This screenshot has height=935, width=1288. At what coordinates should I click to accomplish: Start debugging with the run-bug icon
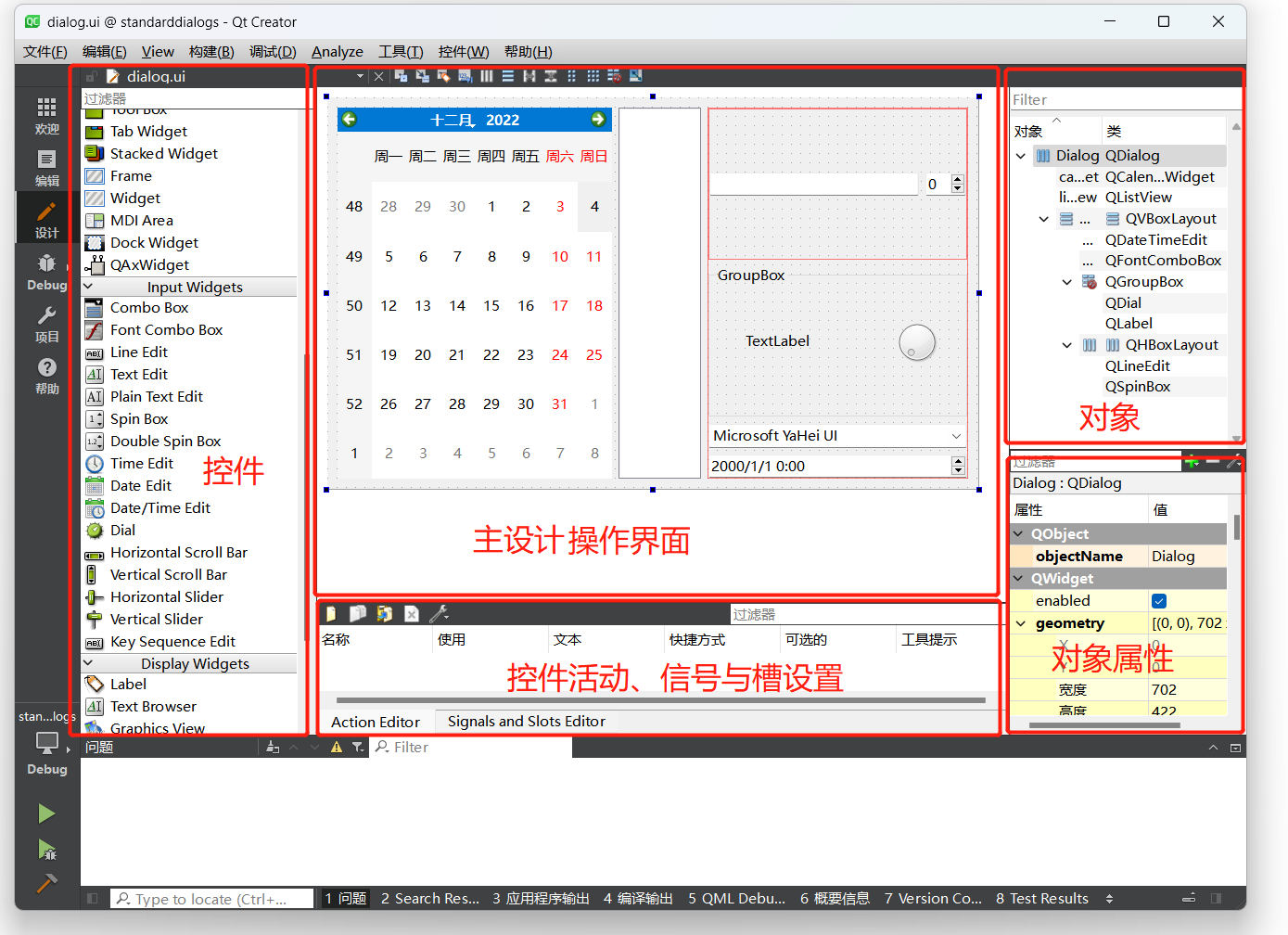click(x=46, y=850)
